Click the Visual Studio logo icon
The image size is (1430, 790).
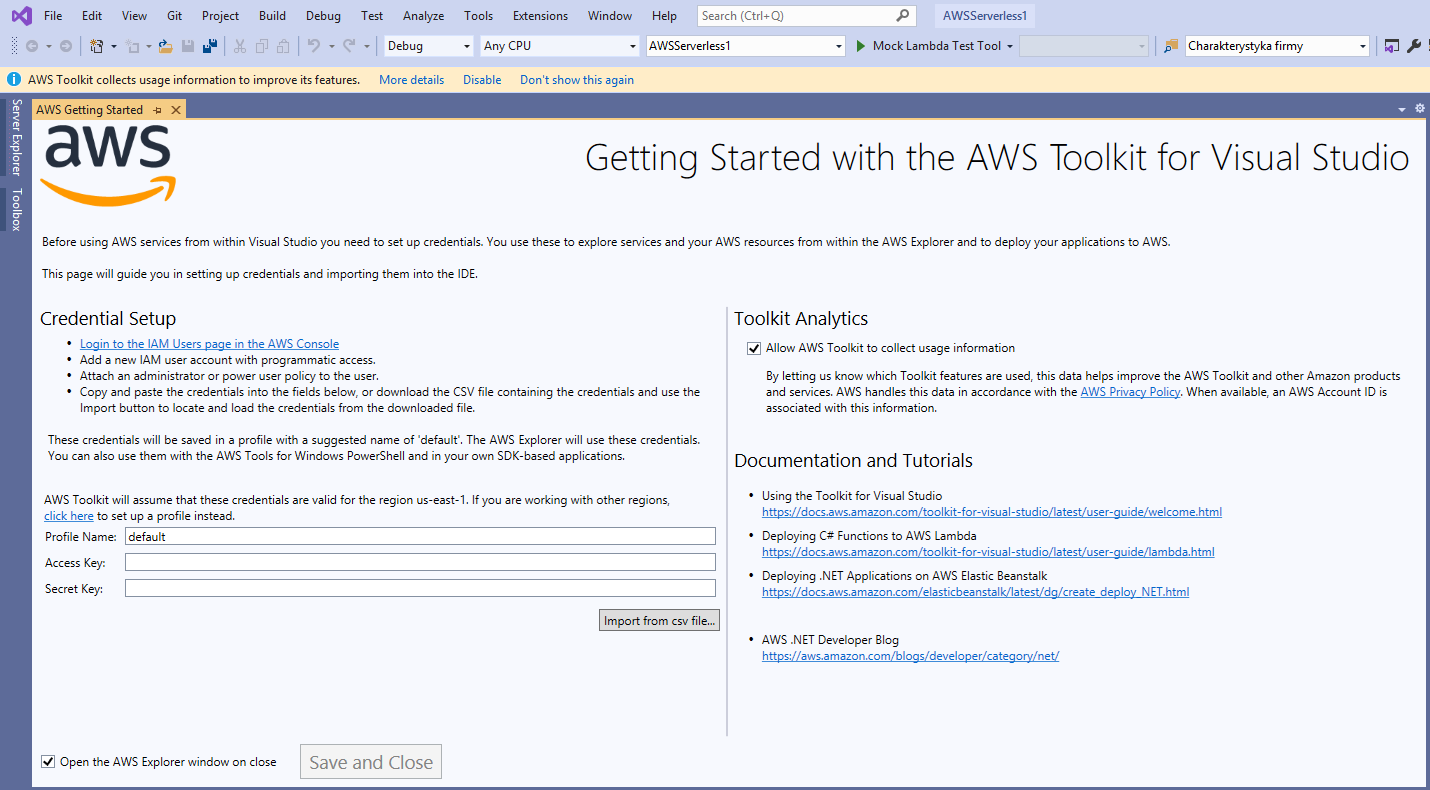pyautogui.click(x=21, y=16)
